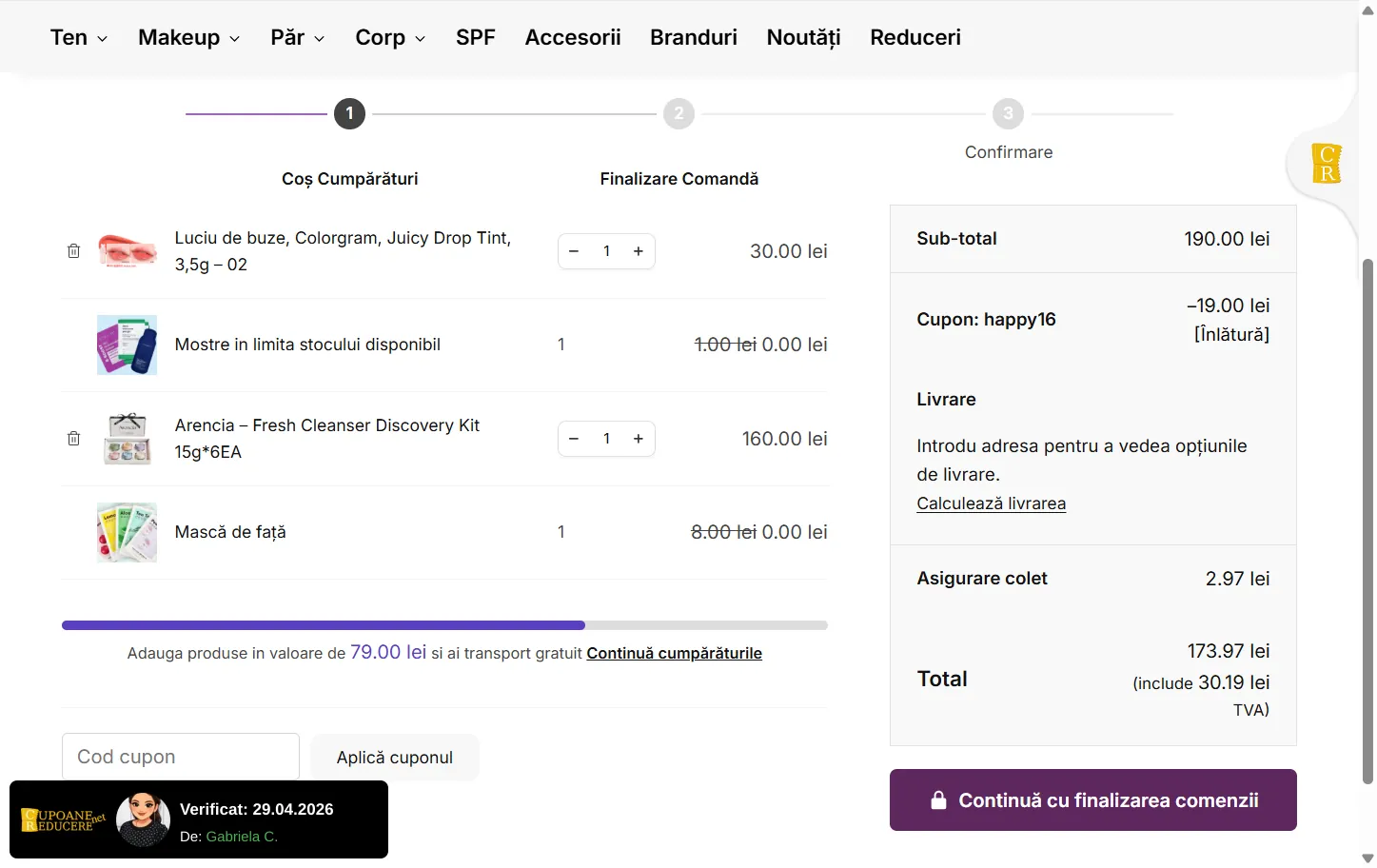Image resolution: width=1377 pixels, height=868 pixels.
Task: Decrease quantity of Colorgram Juicy Drop Tint
Action: [x=574, y=251]
